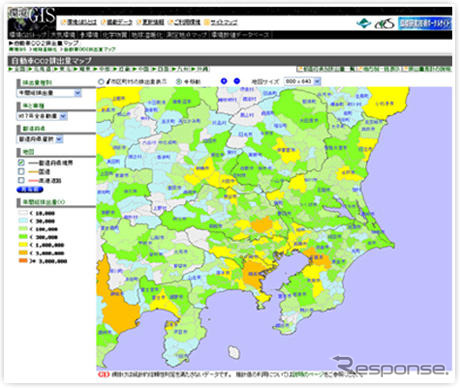Click the white < 10,000 legend swatch
This screenshot has width=460, height=388.
tap(23, 213)
